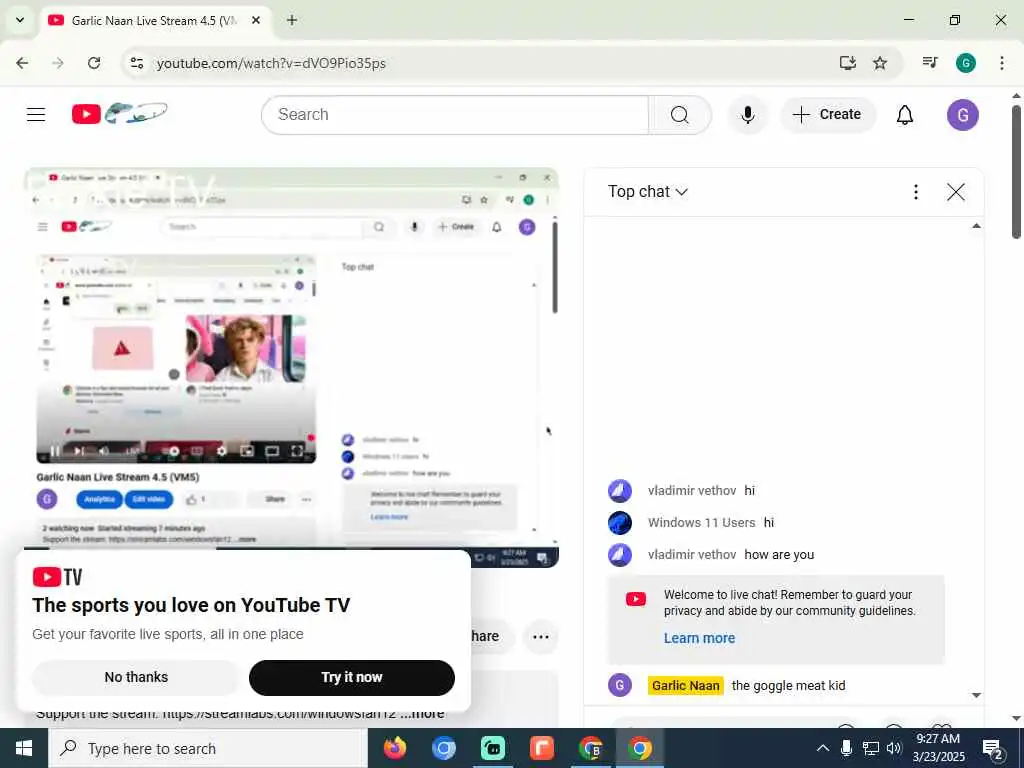Image resolution: width=1024 pixels, height=768 pixels.
Task: Open live chat three-dot options
Action: (x=916, y=191)
